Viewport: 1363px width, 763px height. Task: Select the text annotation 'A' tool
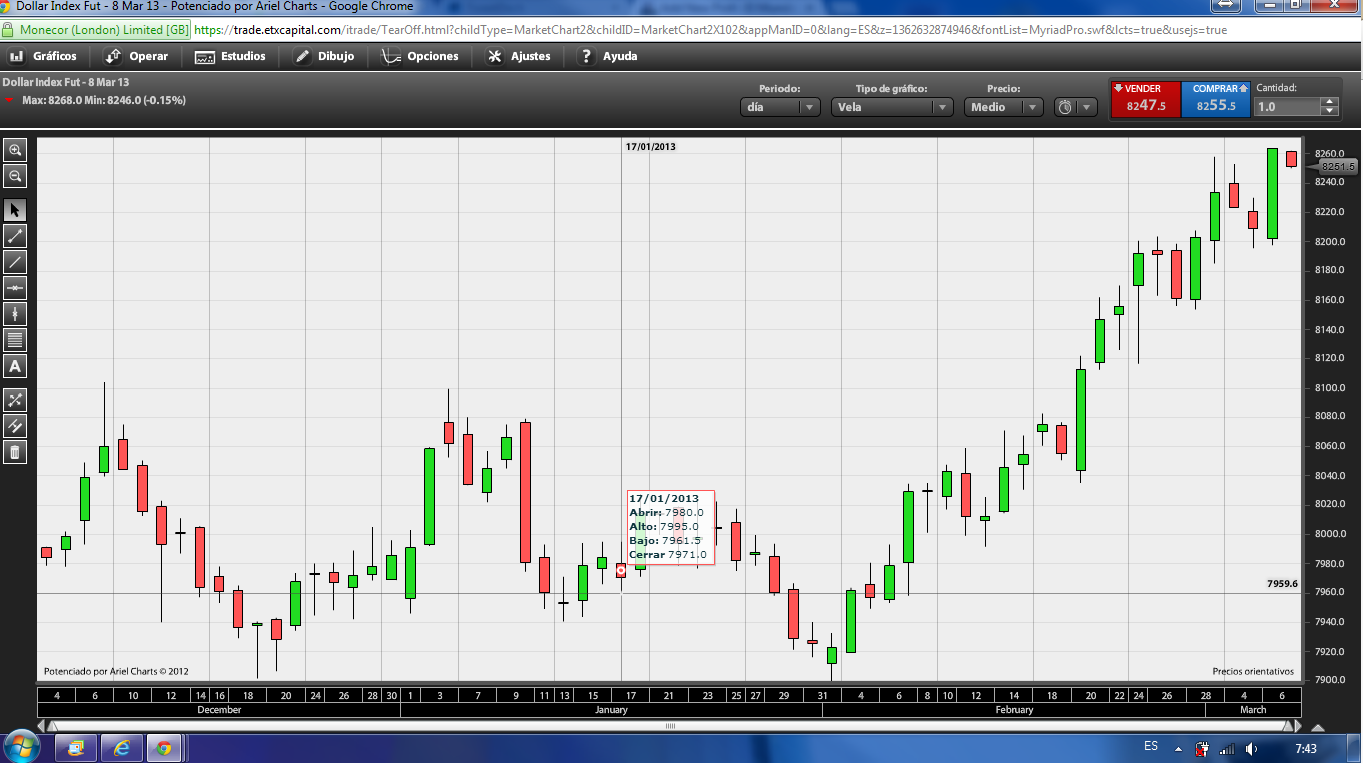pos(15,366)
